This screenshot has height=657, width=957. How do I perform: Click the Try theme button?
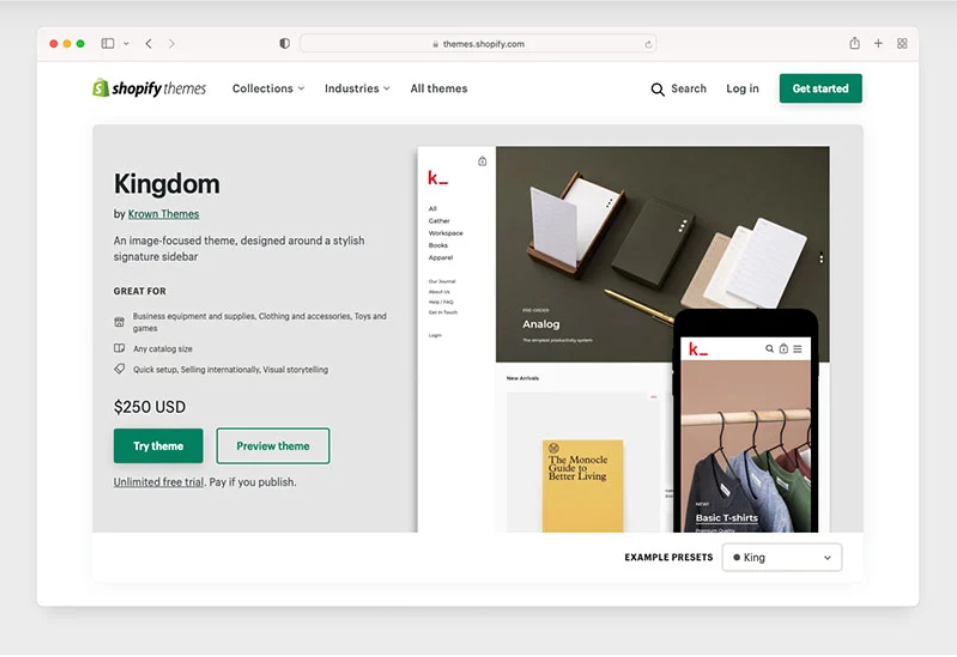pyautogui.click(x=158, y=446)
